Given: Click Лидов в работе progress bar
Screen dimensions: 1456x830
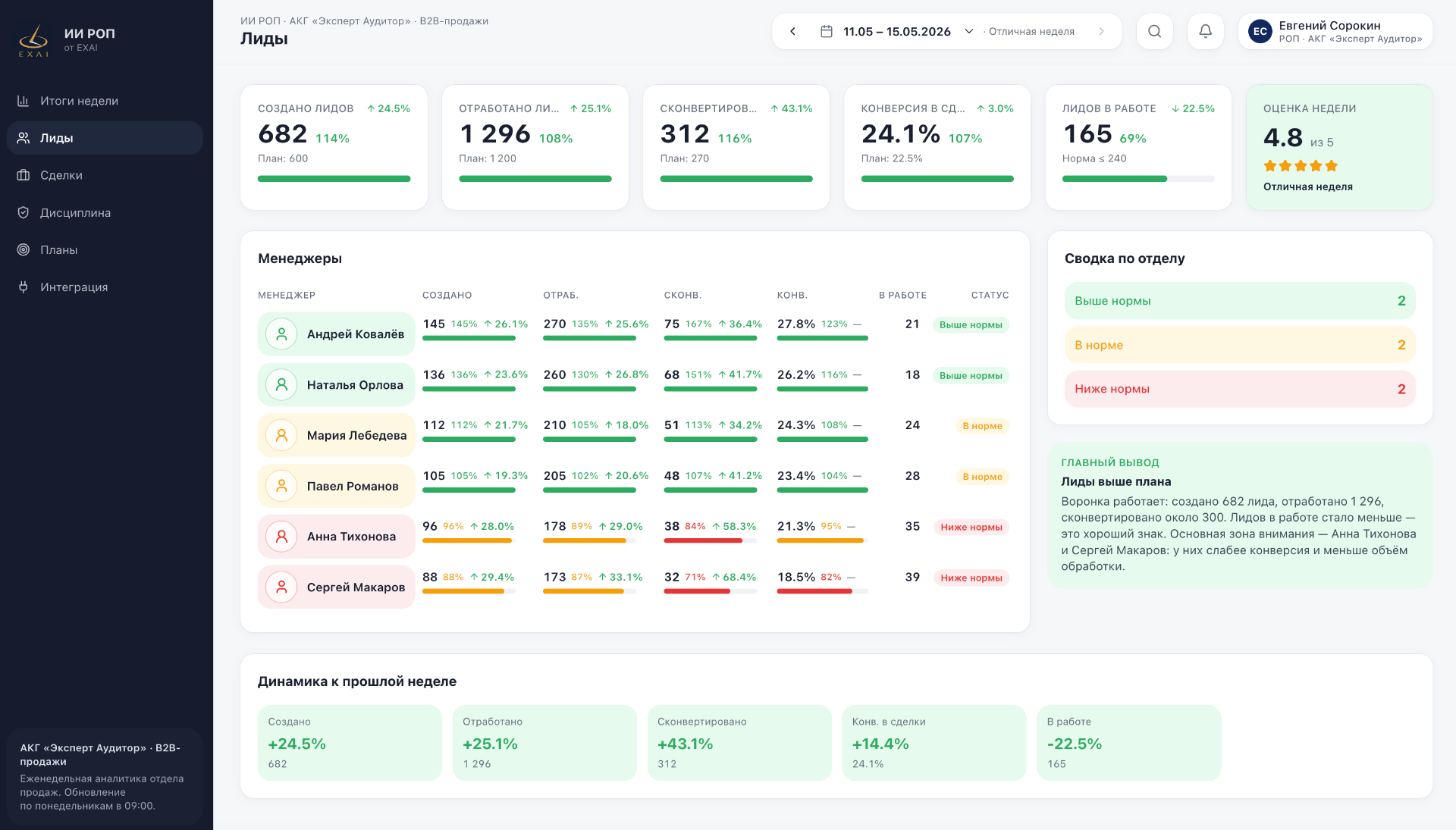Looking at the screenshot, I should [x=1138, y=179].
